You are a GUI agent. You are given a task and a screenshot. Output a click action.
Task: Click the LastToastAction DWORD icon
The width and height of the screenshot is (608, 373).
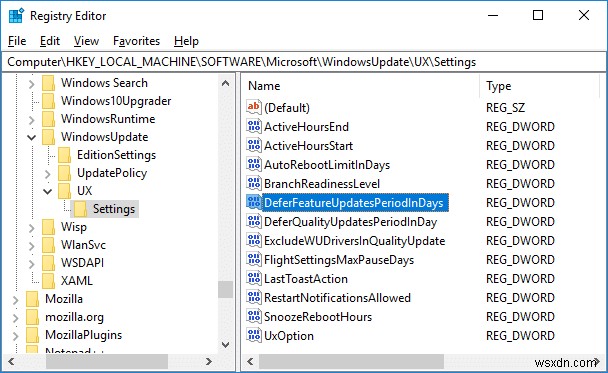(x=254, y=278)
